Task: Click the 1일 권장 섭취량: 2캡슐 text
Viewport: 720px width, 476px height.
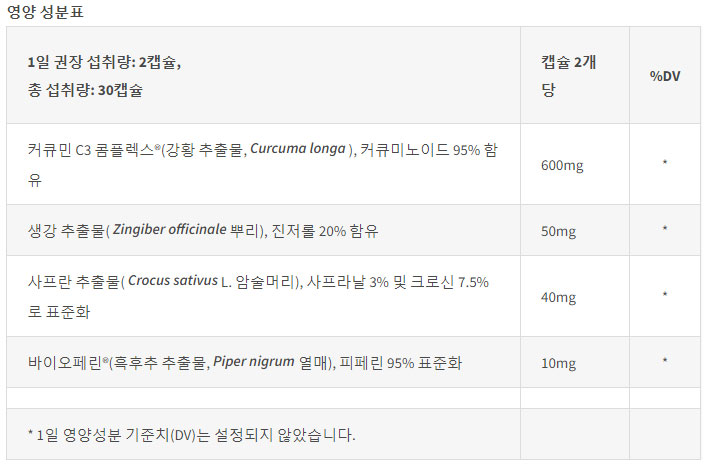Action: (105, 62)
